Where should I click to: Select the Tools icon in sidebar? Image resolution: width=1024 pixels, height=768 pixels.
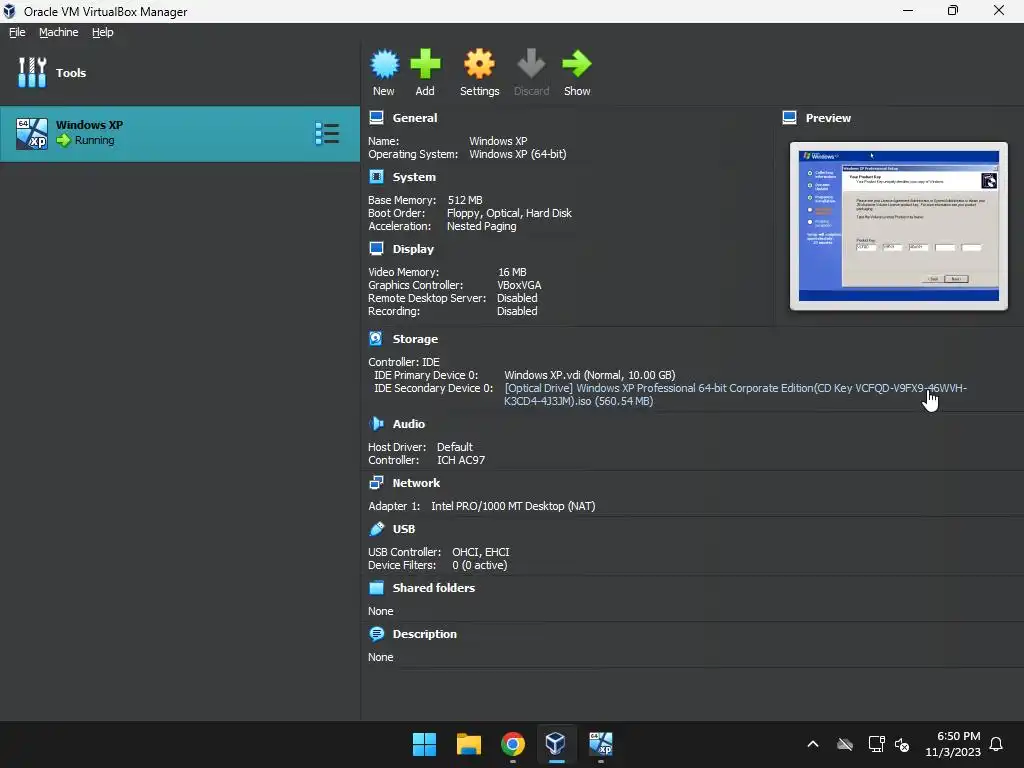(x=32, y=72)
